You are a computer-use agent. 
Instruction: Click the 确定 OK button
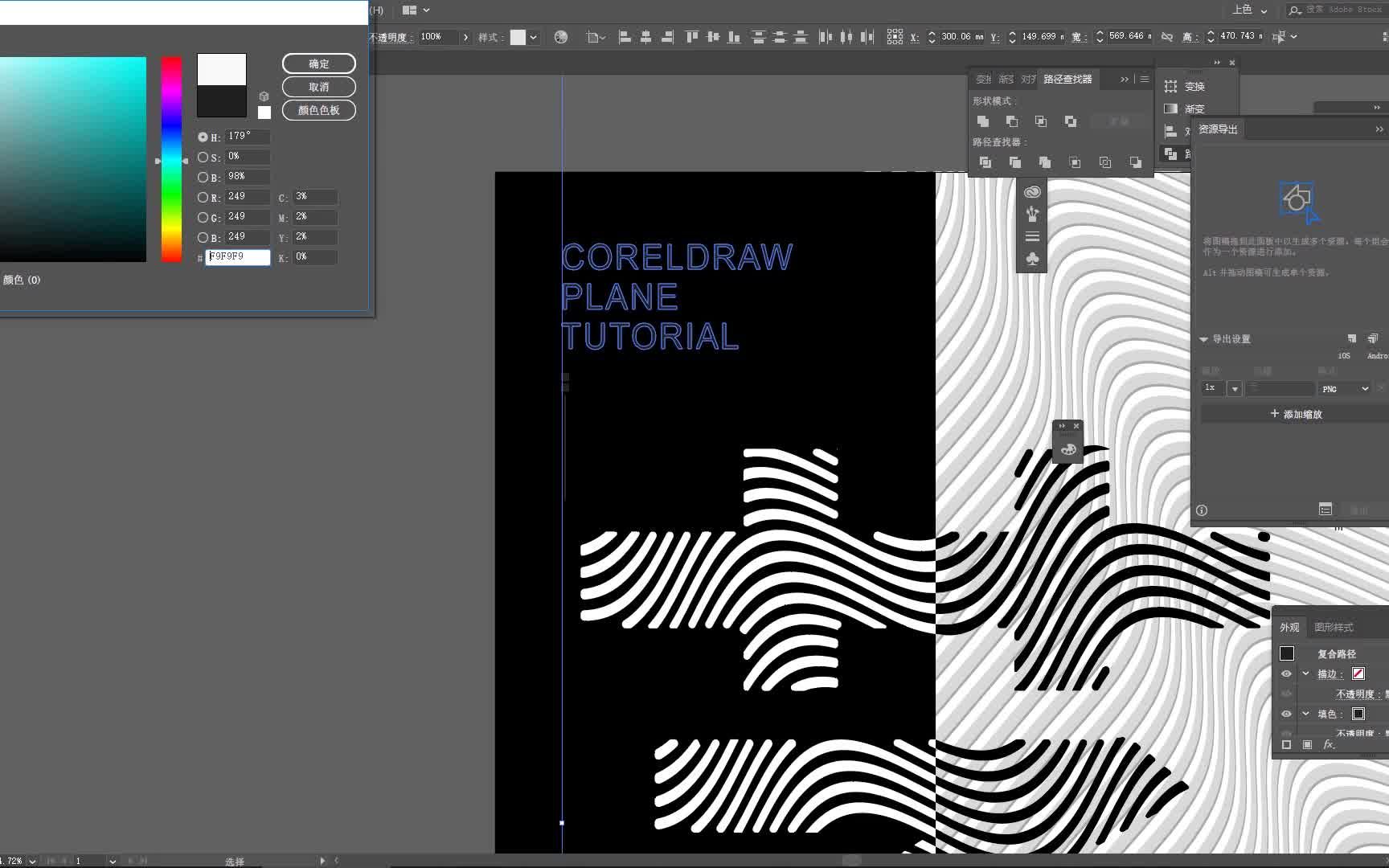point(319,63)
